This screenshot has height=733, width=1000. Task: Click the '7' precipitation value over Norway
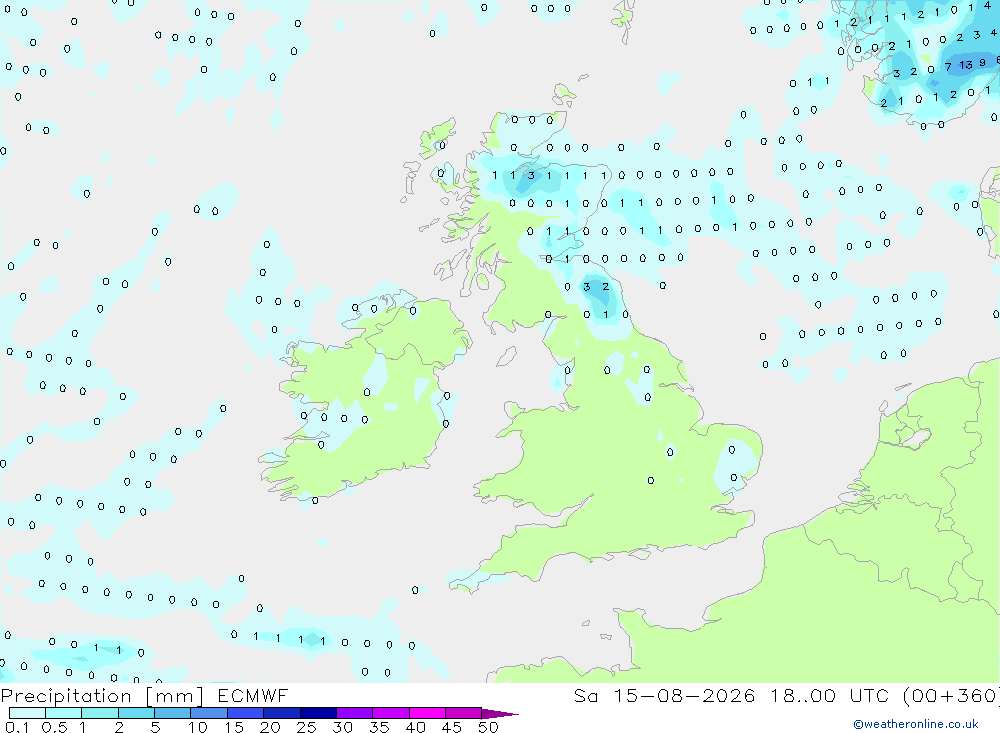(948, 66)
